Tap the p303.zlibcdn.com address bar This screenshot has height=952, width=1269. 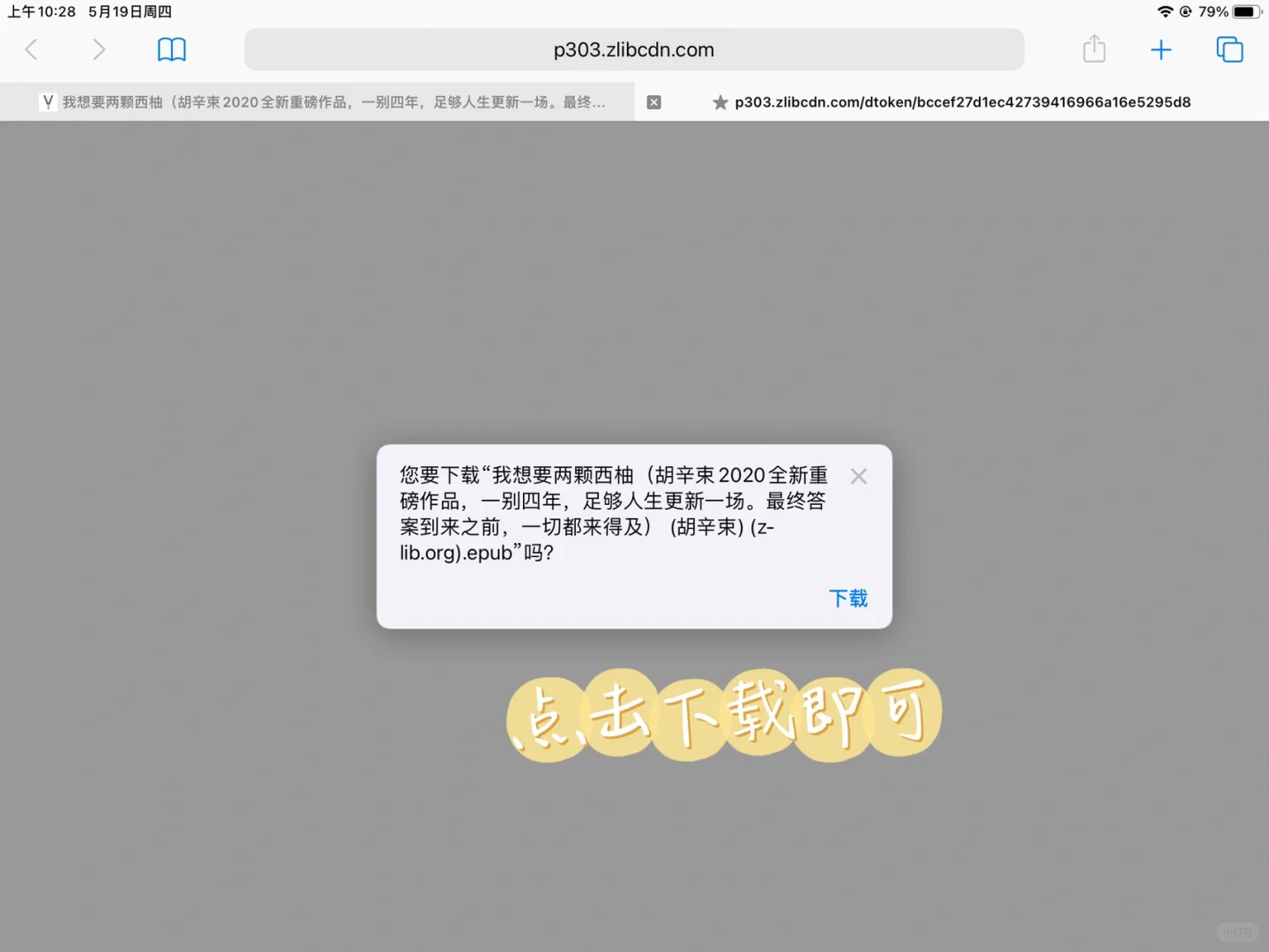tap(634, 49)
